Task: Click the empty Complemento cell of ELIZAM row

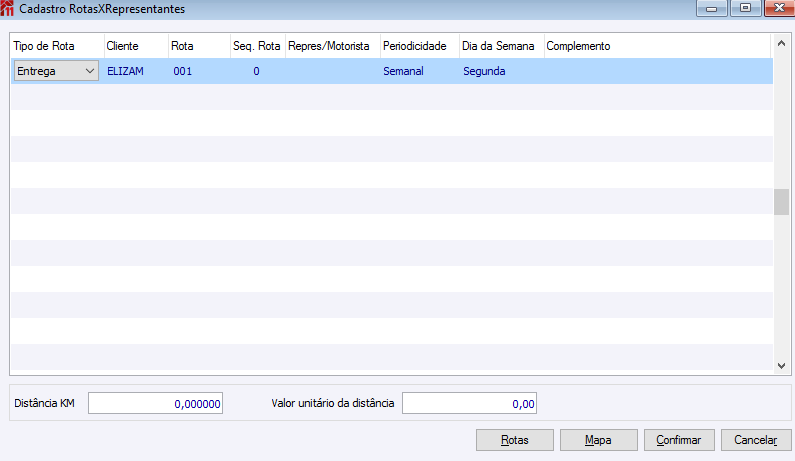Action: click(x=658, y=71)
